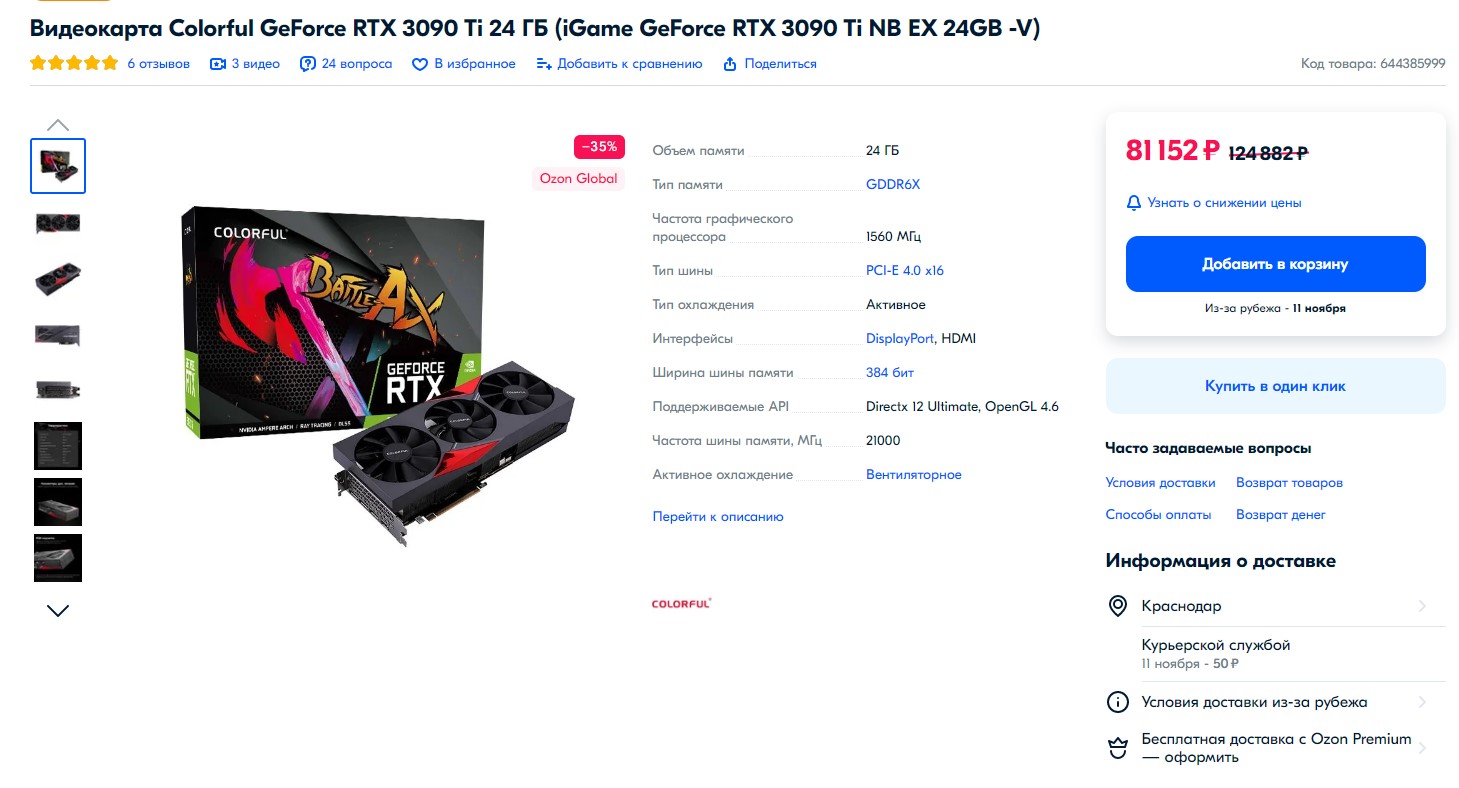Add the item with Добавить в корзину
Screen dimensions: 1459x788
(1275, 264)
